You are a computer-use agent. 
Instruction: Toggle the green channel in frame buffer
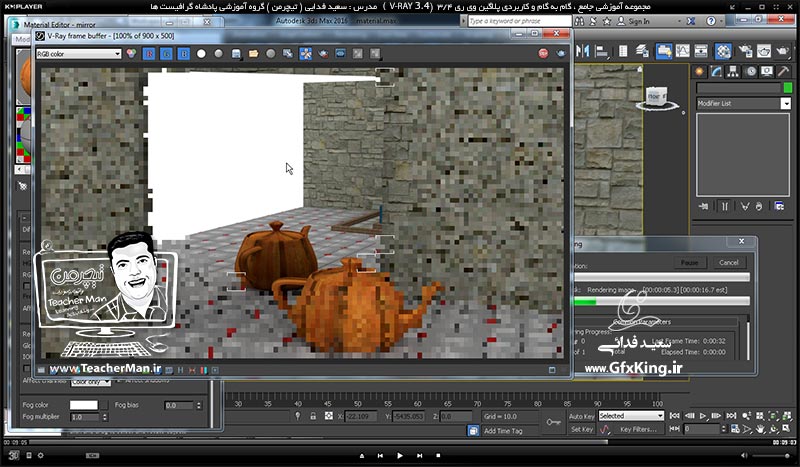point(166,54)
